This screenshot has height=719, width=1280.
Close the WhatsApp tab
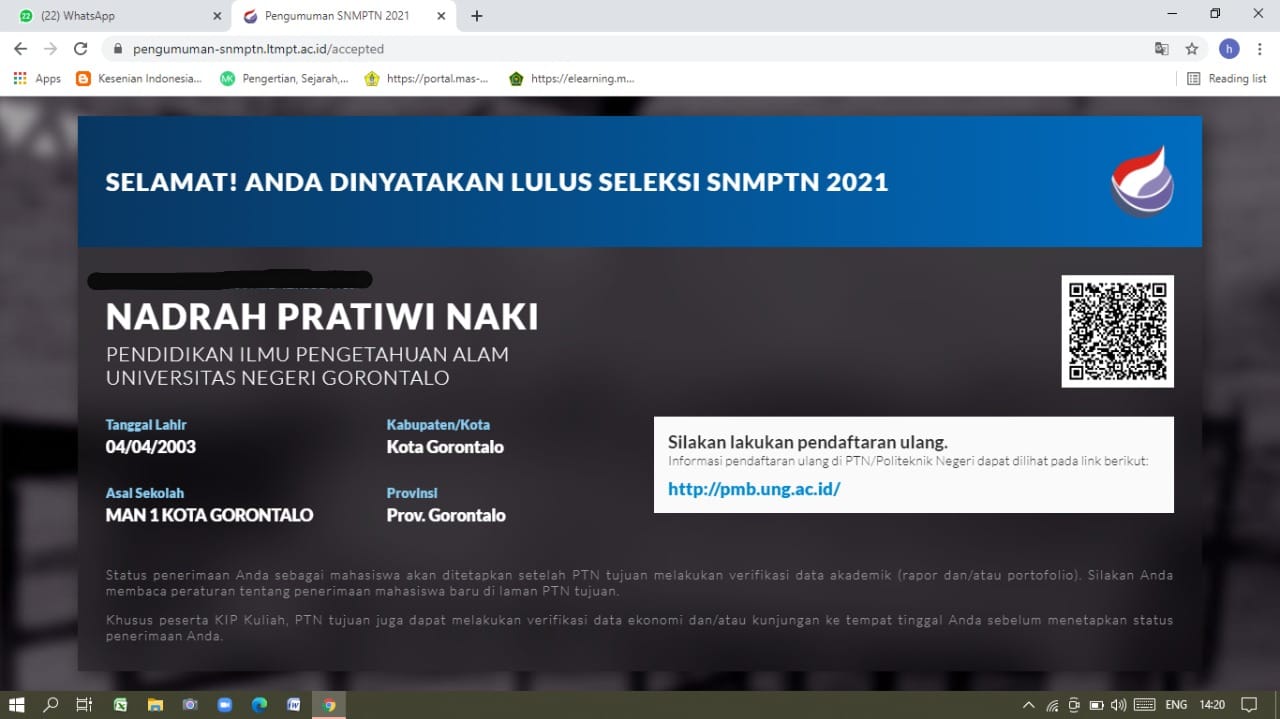[x=218, y=16]
